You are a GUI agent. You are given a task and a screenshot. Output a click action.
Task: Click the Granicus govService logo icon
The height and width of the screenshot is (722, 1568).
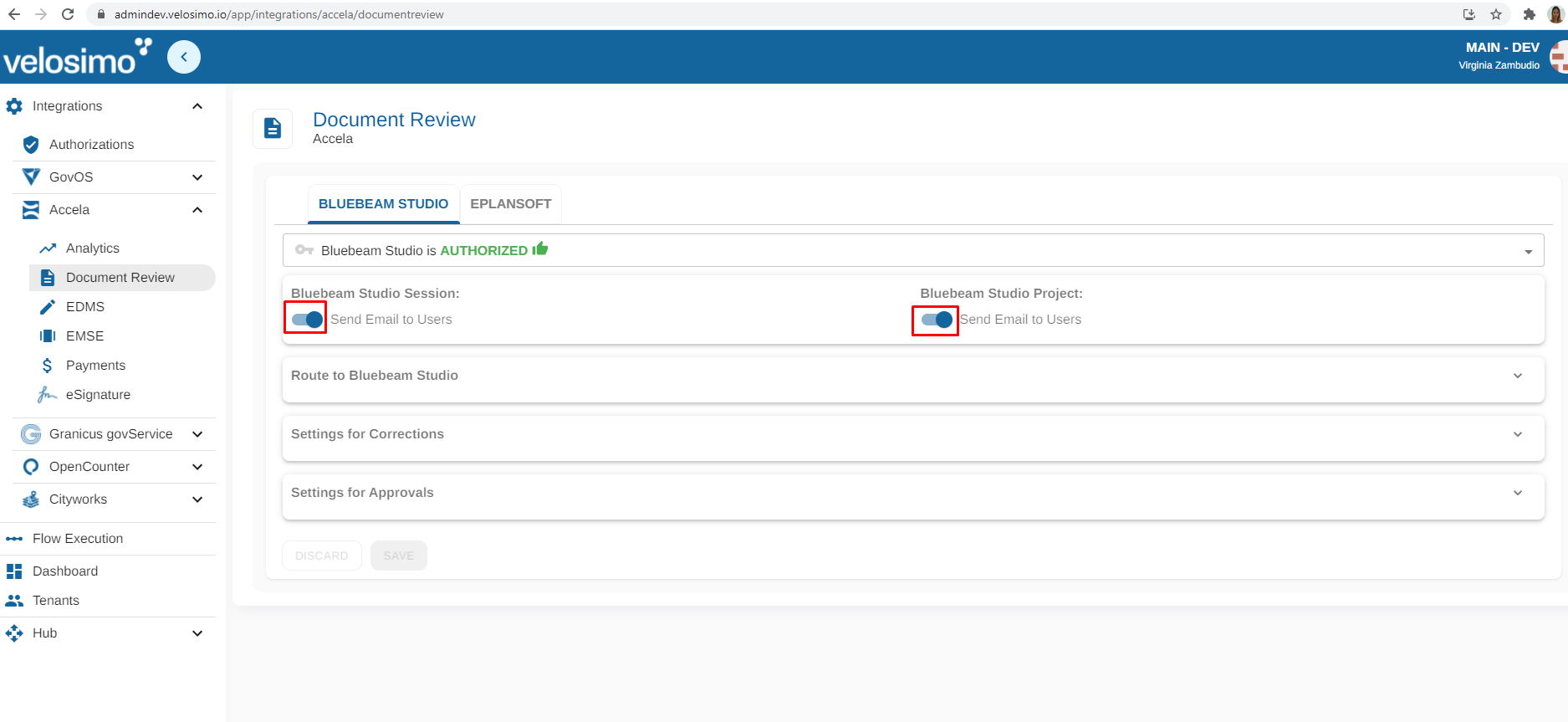[x=31, y=434]
